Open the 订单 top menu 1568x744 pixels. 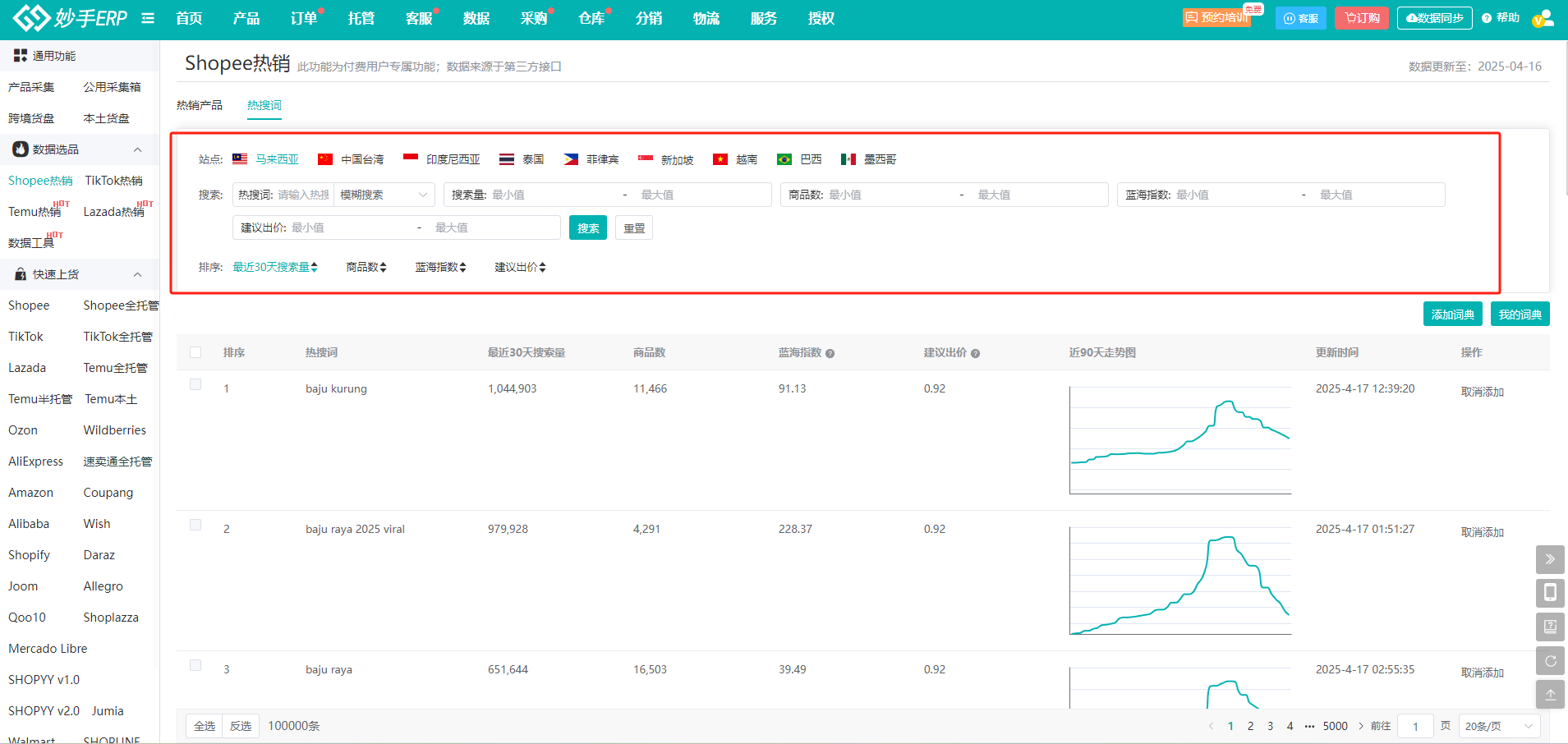(x=304, y=18)
